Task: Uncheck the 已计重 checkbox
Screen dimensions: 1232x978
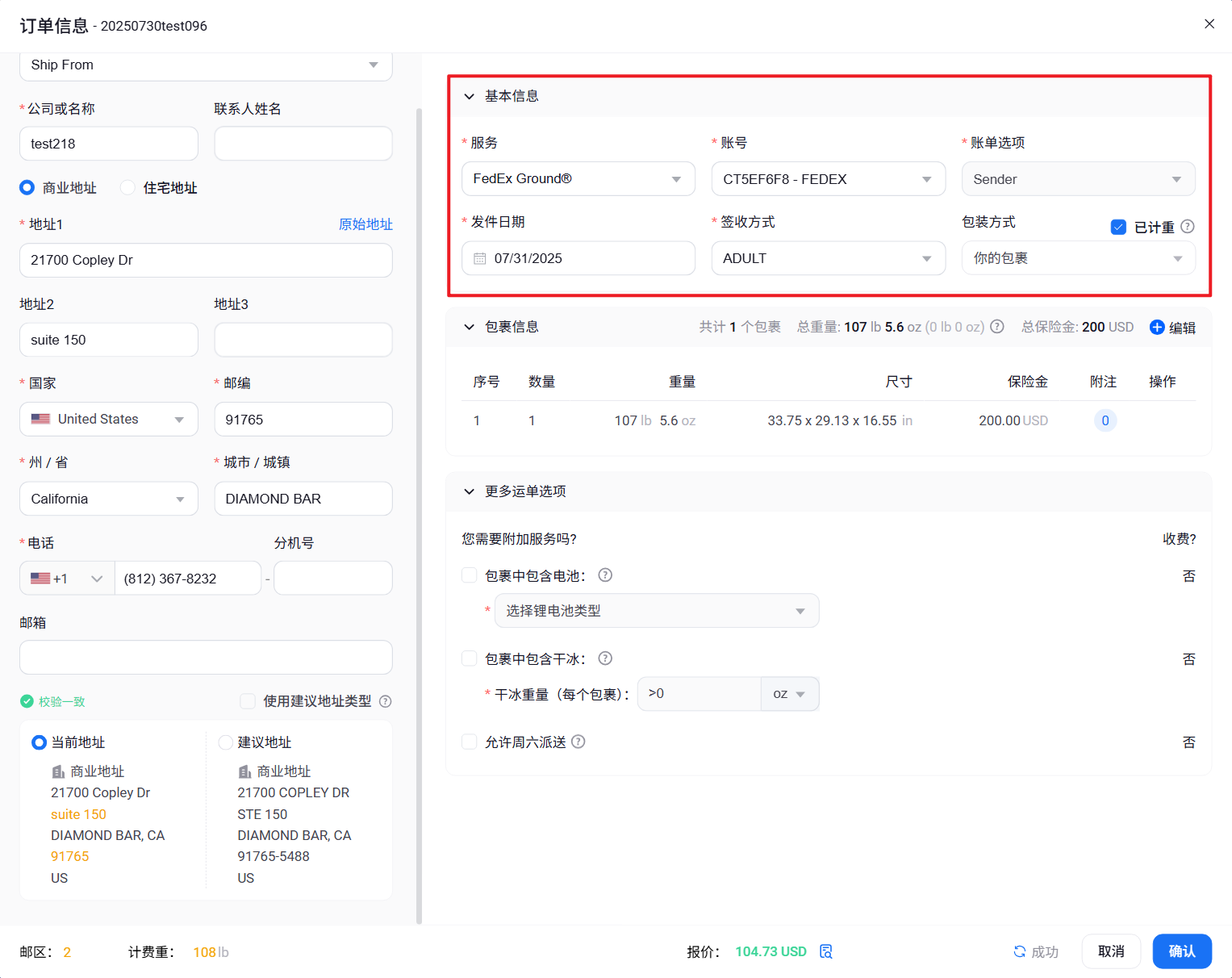Action: [x=1118, y=227]
